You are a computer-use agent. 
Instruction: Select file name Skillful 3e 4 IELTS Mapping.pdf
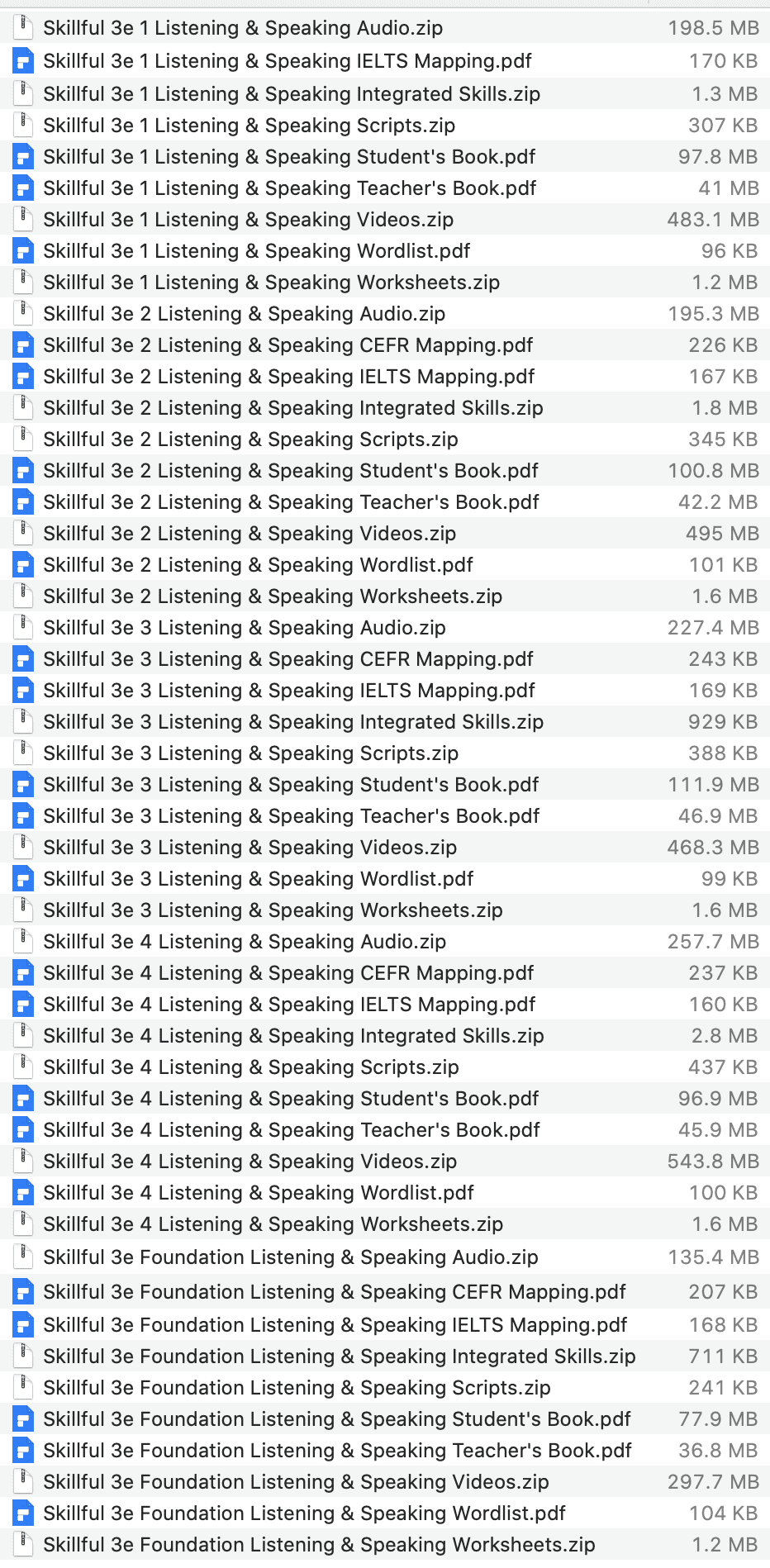[289, 1005]
